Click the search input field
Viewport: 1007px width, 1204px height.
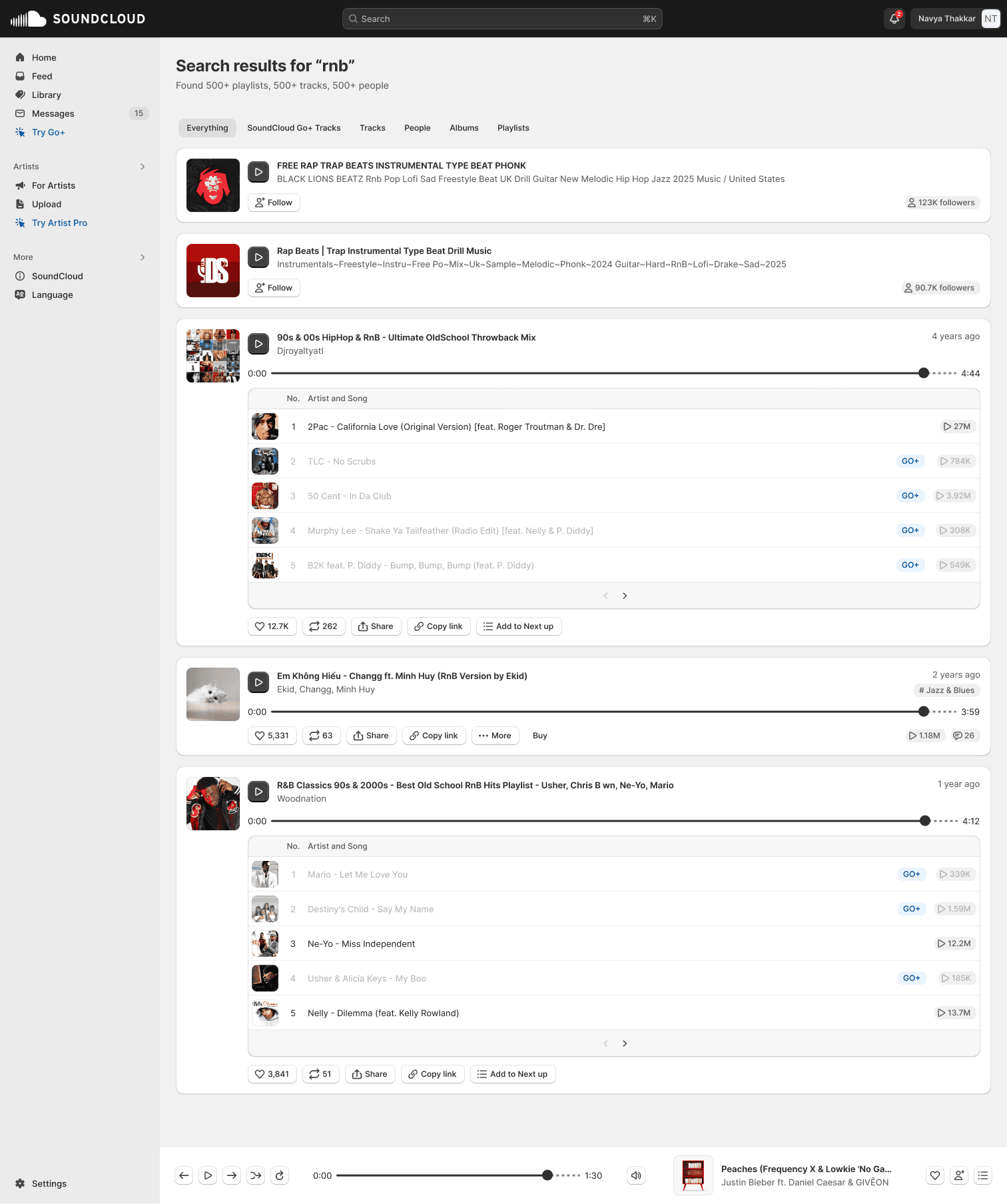tap(502, 19)
